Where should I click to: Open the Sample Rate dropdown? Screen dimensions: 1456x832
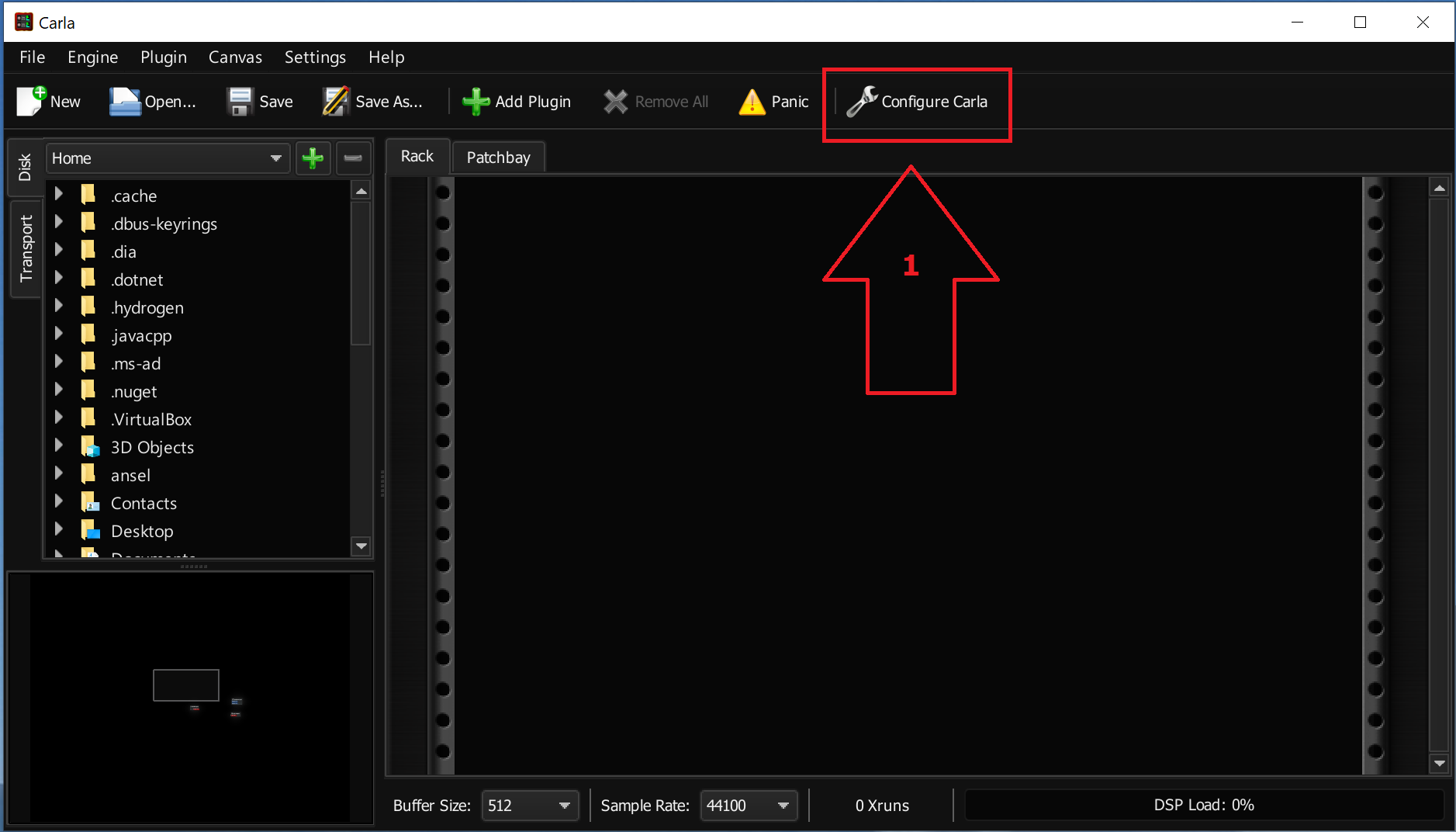(x=749, y=806)
